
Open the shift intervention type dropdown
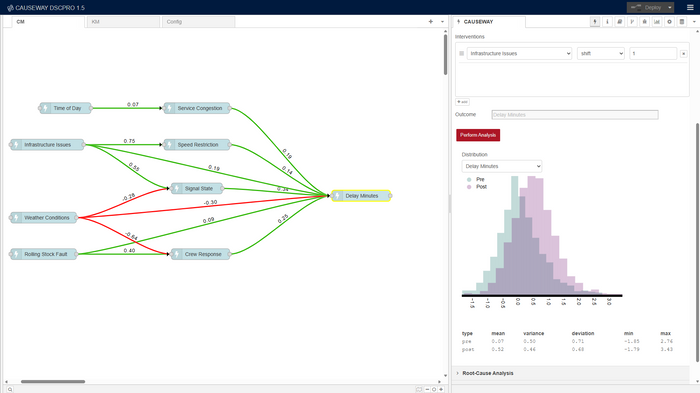(x=601, y=54)
